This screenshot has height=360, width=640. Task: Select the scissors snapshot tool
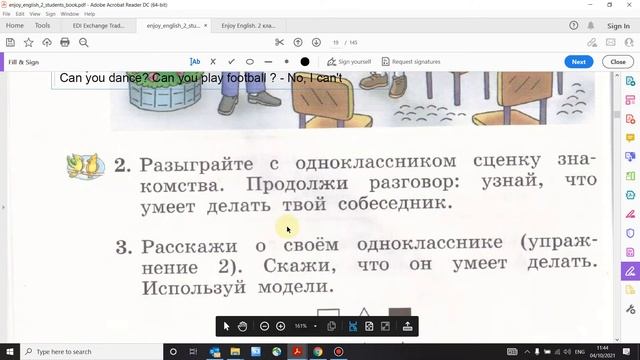click(x=280, y=42)
